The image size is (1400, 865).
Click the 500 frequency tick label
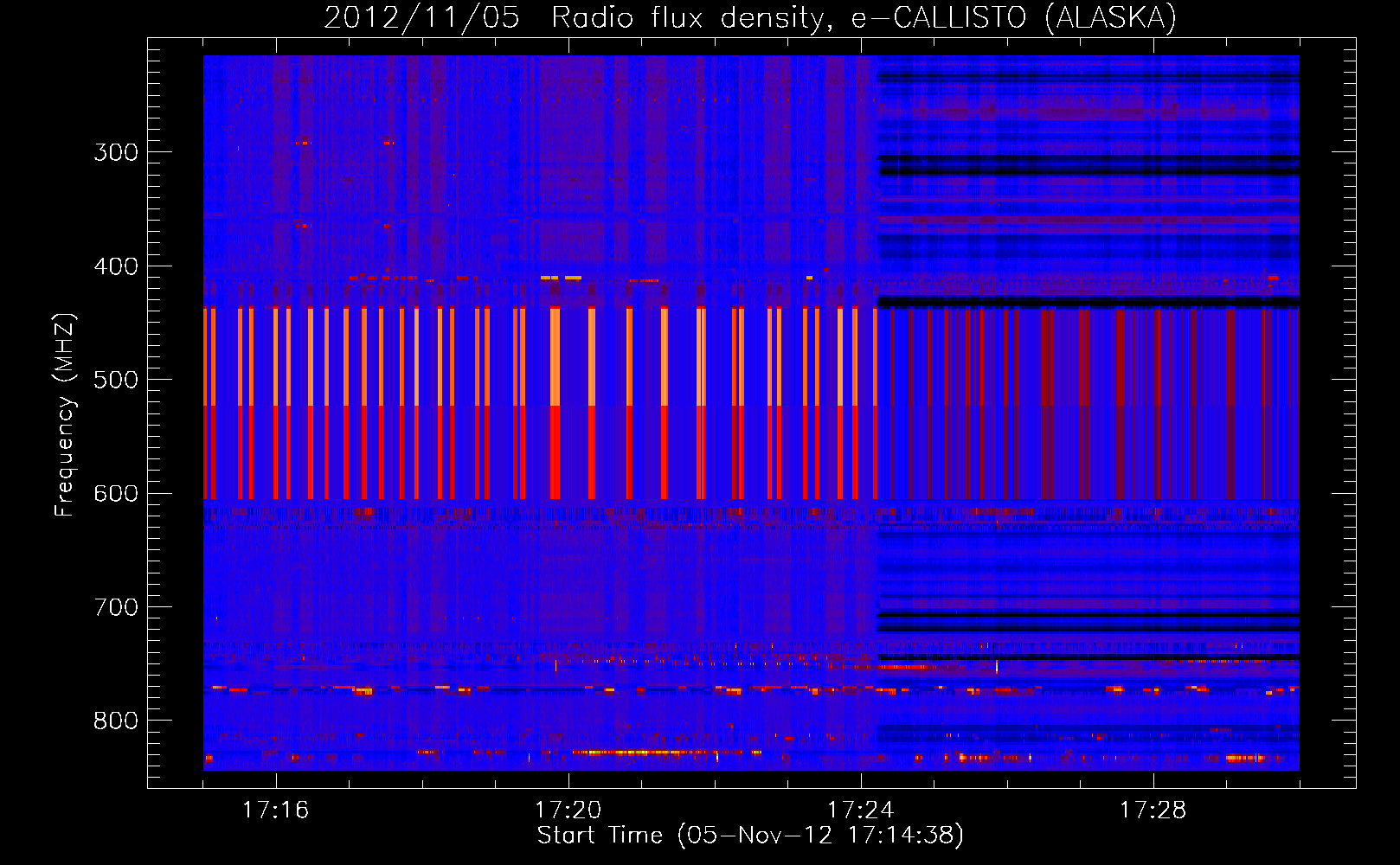116,380
